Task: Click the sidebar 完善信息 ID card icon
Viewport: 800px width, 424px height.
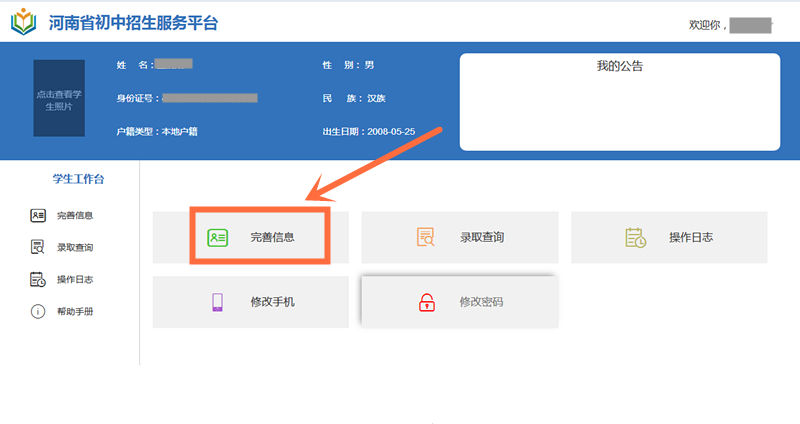Action: coord(38,215)
